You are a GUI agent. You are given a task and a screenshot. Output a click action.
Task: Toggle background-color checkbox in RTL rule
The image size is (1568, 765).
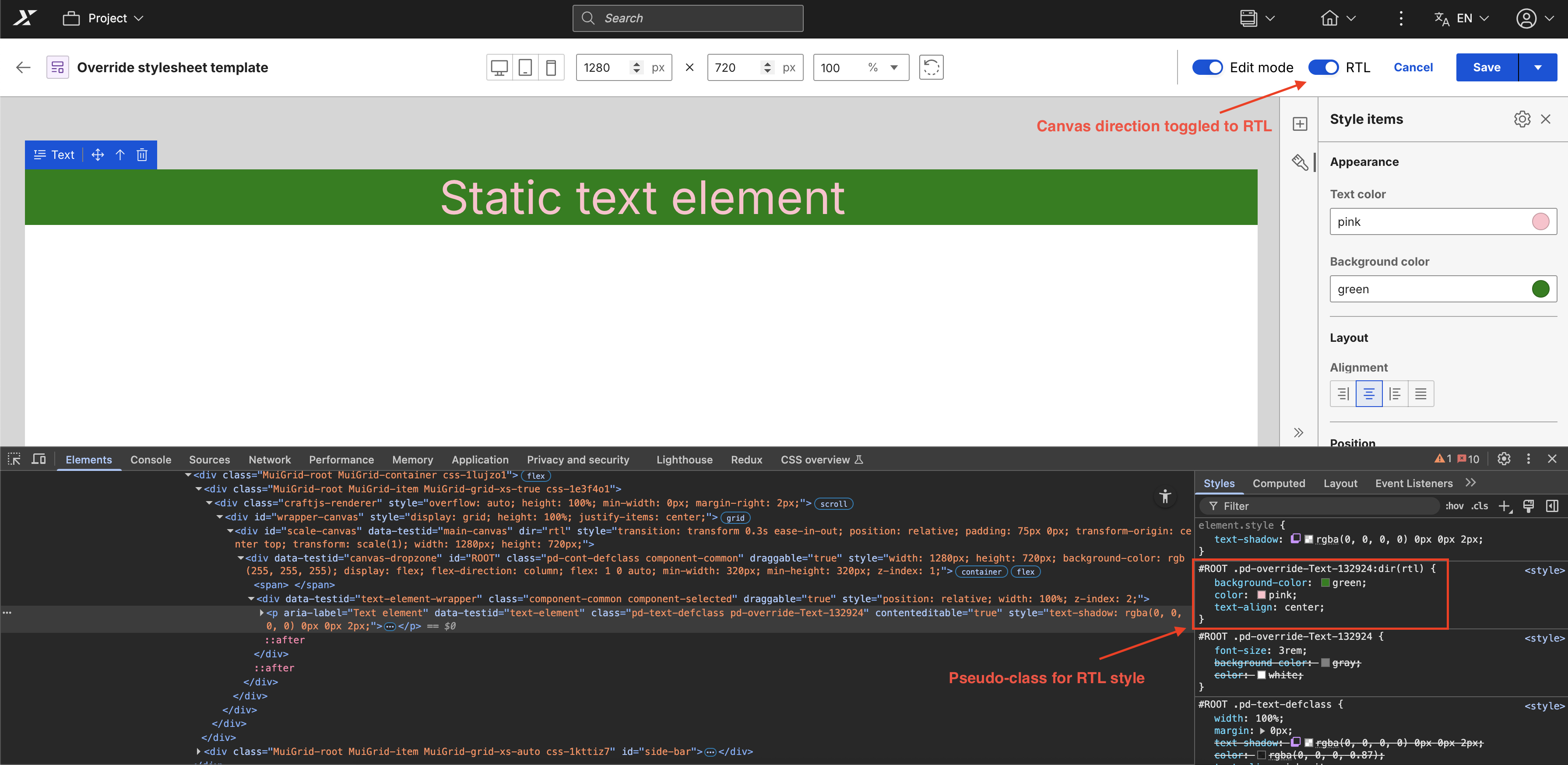coord(1206,583)
